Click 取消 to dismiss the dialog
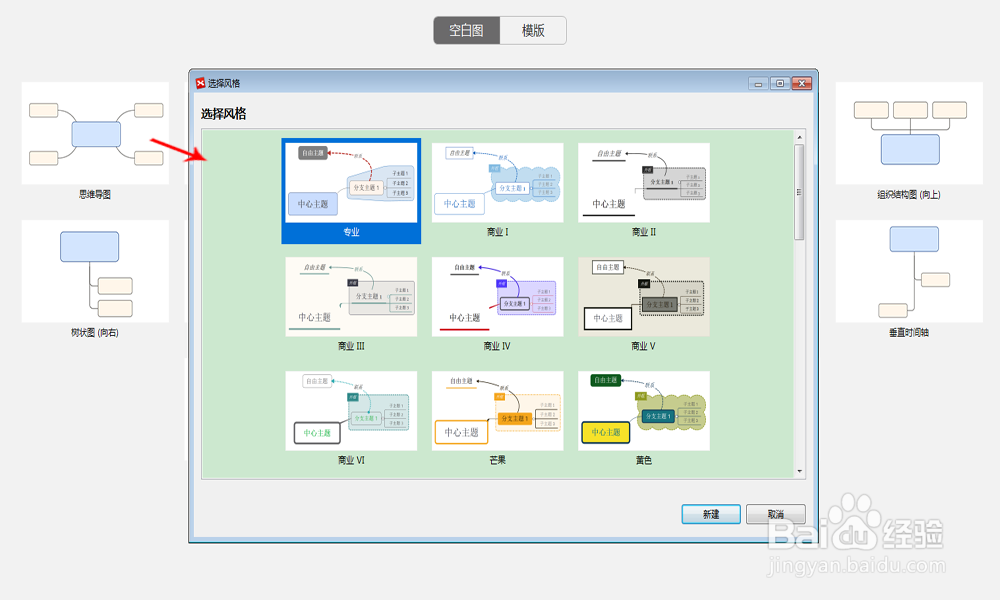 pos(775,513)
